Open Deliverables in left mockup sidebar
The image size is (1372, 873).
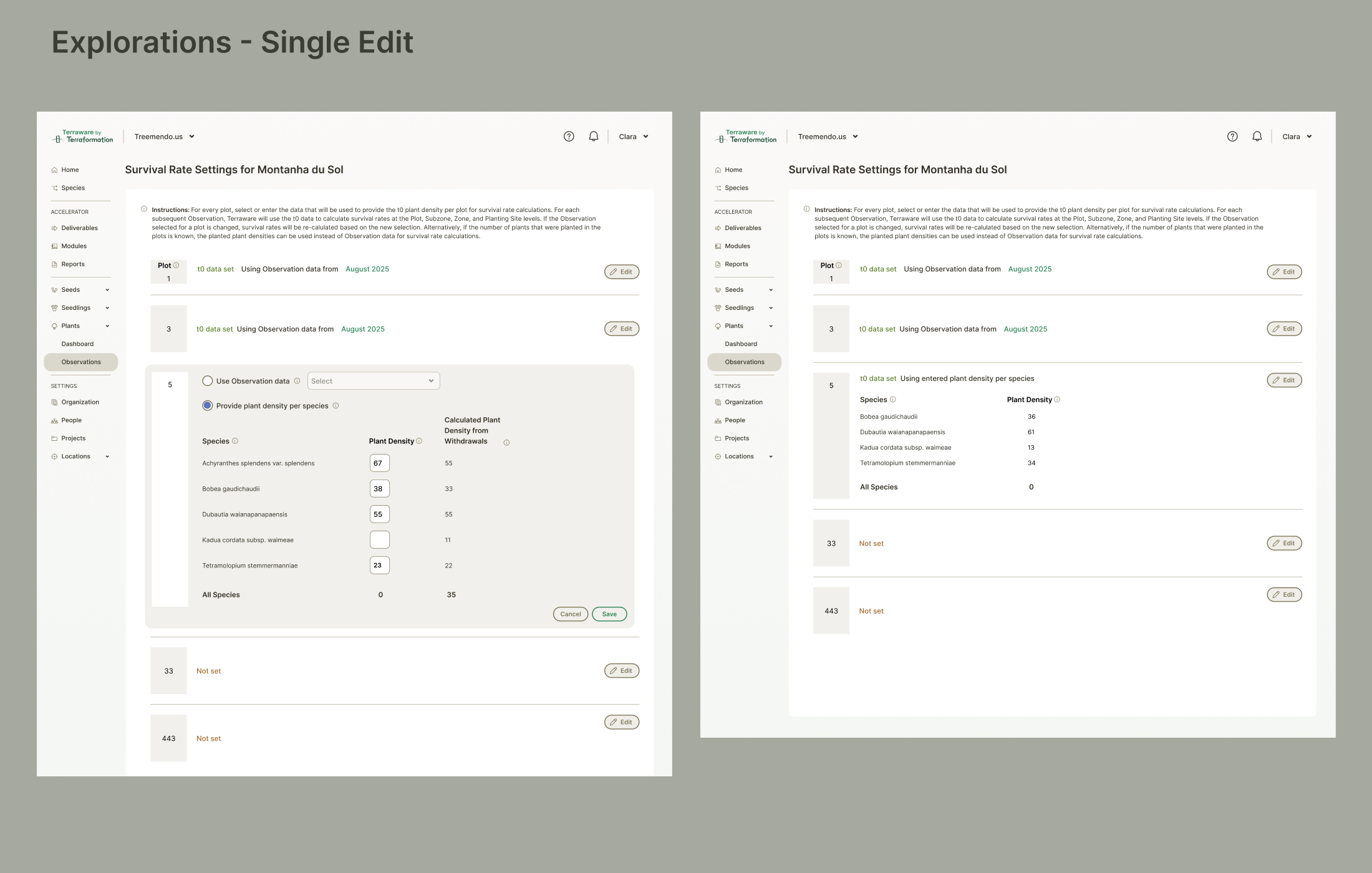(79, 228)
